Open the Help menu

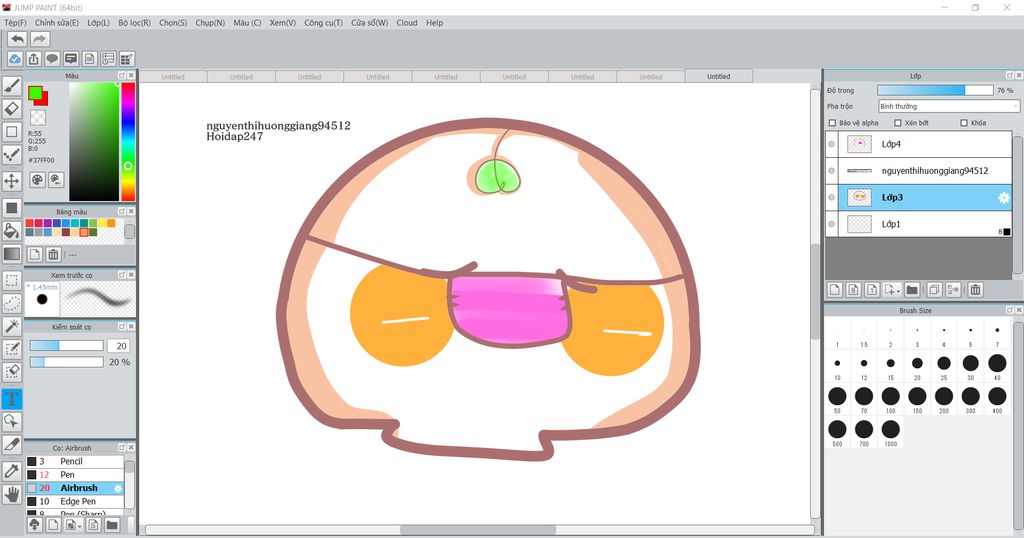(434, 23)
